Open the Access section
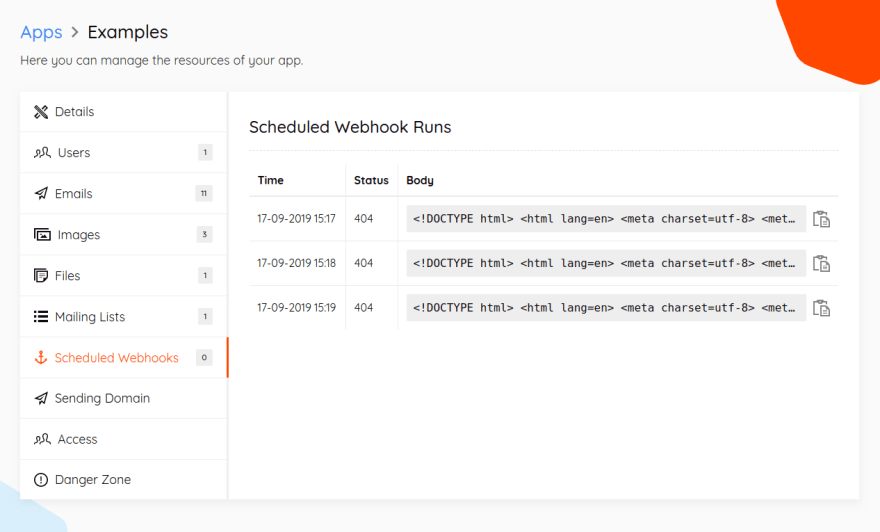 123,439
